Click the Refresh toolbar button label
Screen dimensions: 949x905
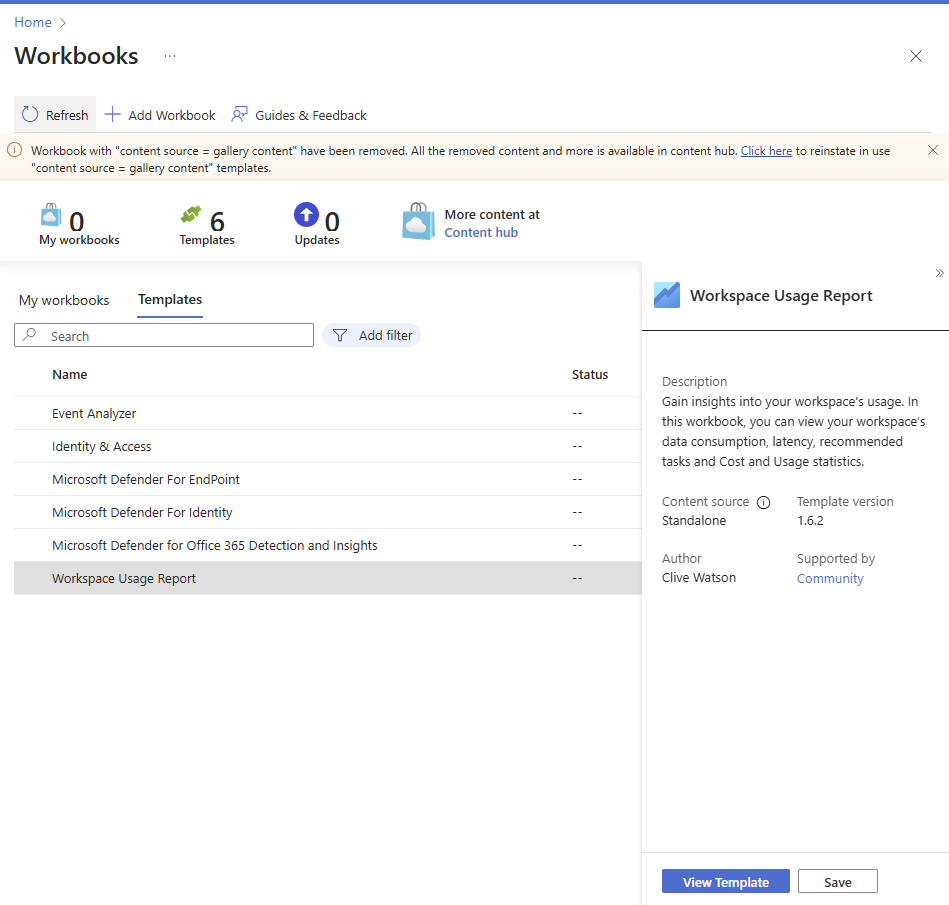[67, 115]
